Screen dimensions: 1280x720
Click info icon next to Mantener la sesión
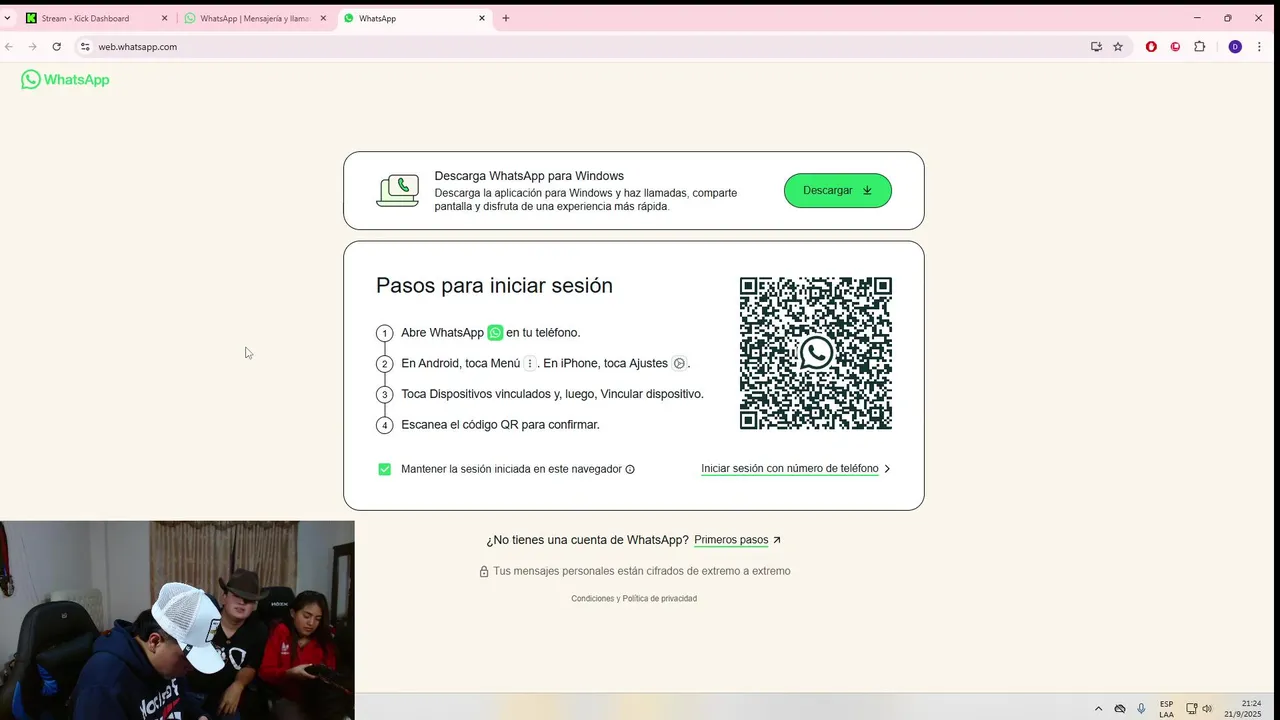pos(630,469)
